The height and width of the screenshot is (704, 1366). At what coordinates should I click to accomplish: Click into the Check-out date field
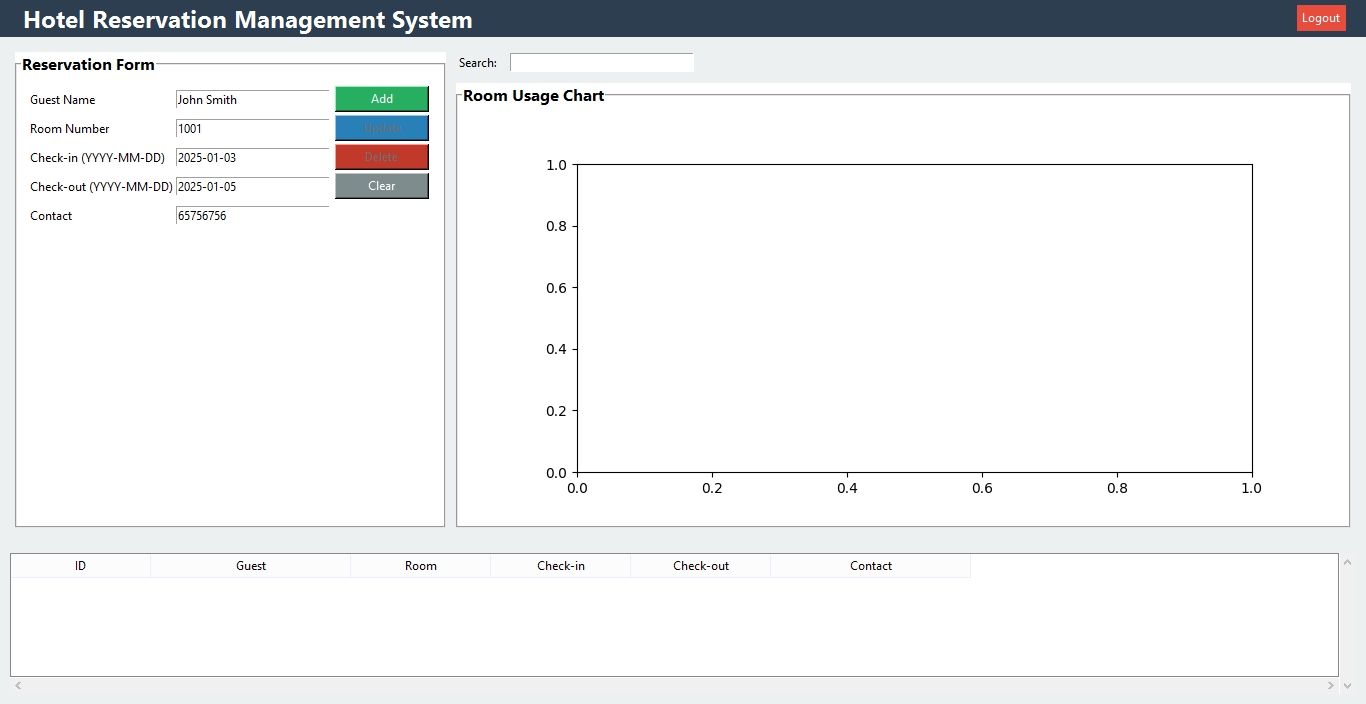click(252, 187)
